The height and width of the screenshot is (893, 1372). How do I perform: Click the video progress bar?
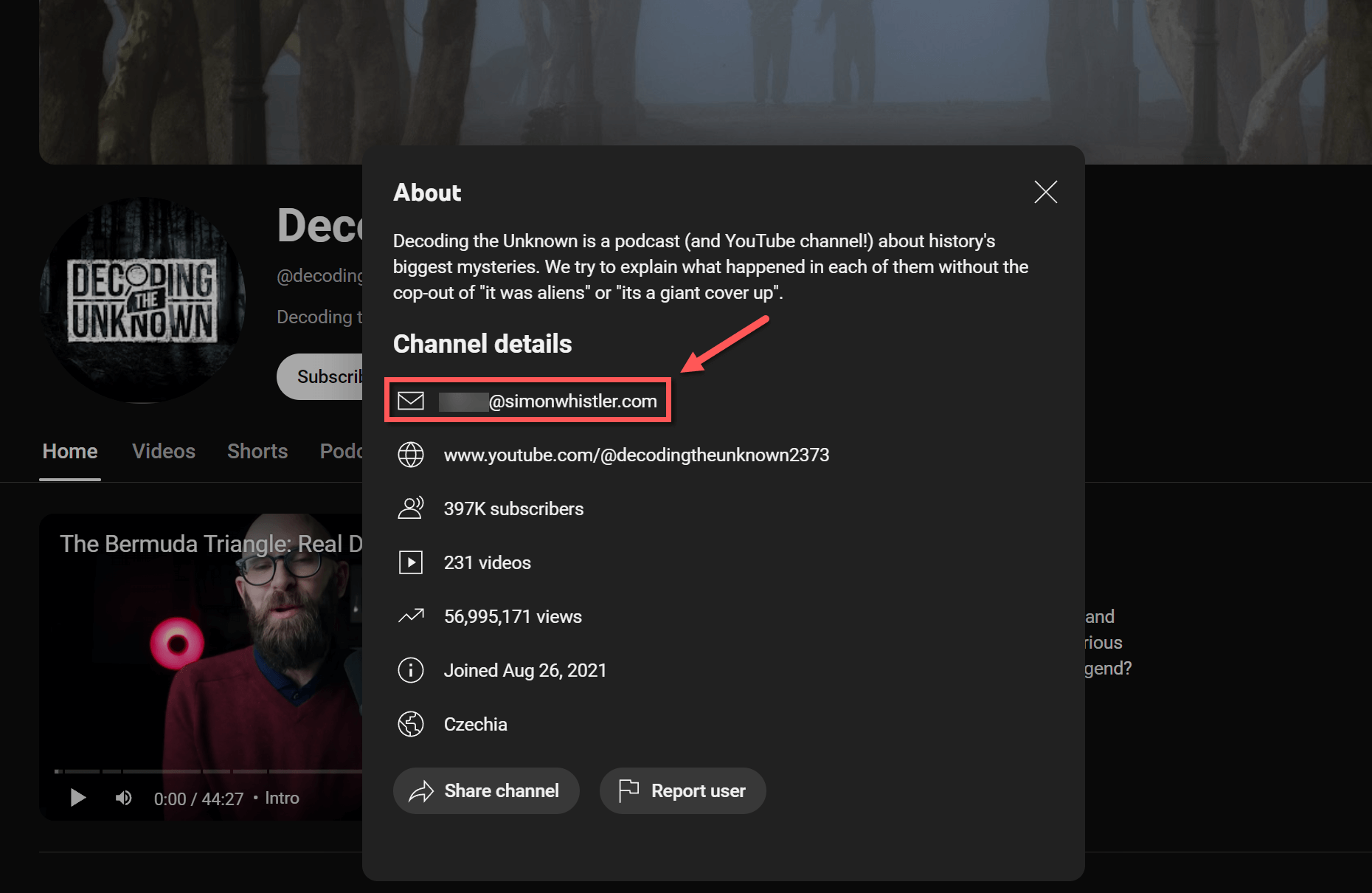207,770
